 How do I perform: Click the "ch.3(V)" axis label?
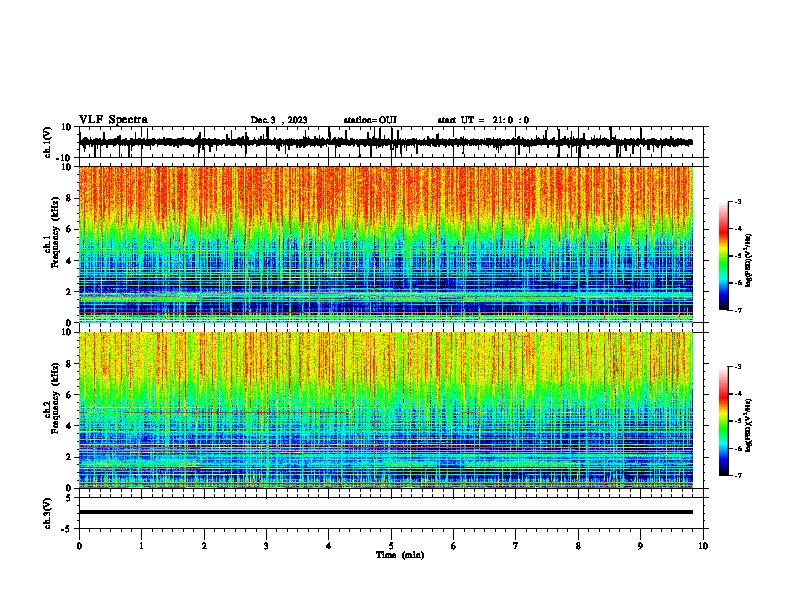tap(48, 513)
